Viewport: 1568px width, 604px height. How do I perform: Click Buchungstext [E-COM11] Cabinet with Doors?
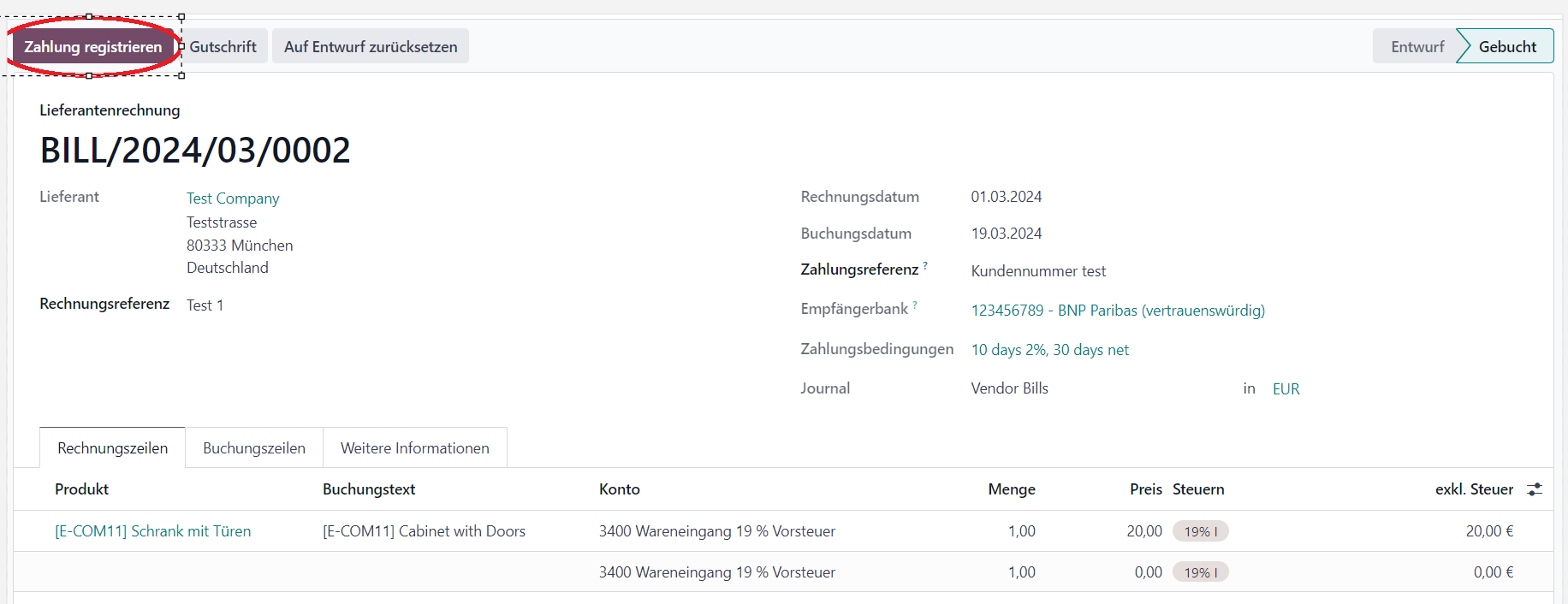tap(424, 530)
